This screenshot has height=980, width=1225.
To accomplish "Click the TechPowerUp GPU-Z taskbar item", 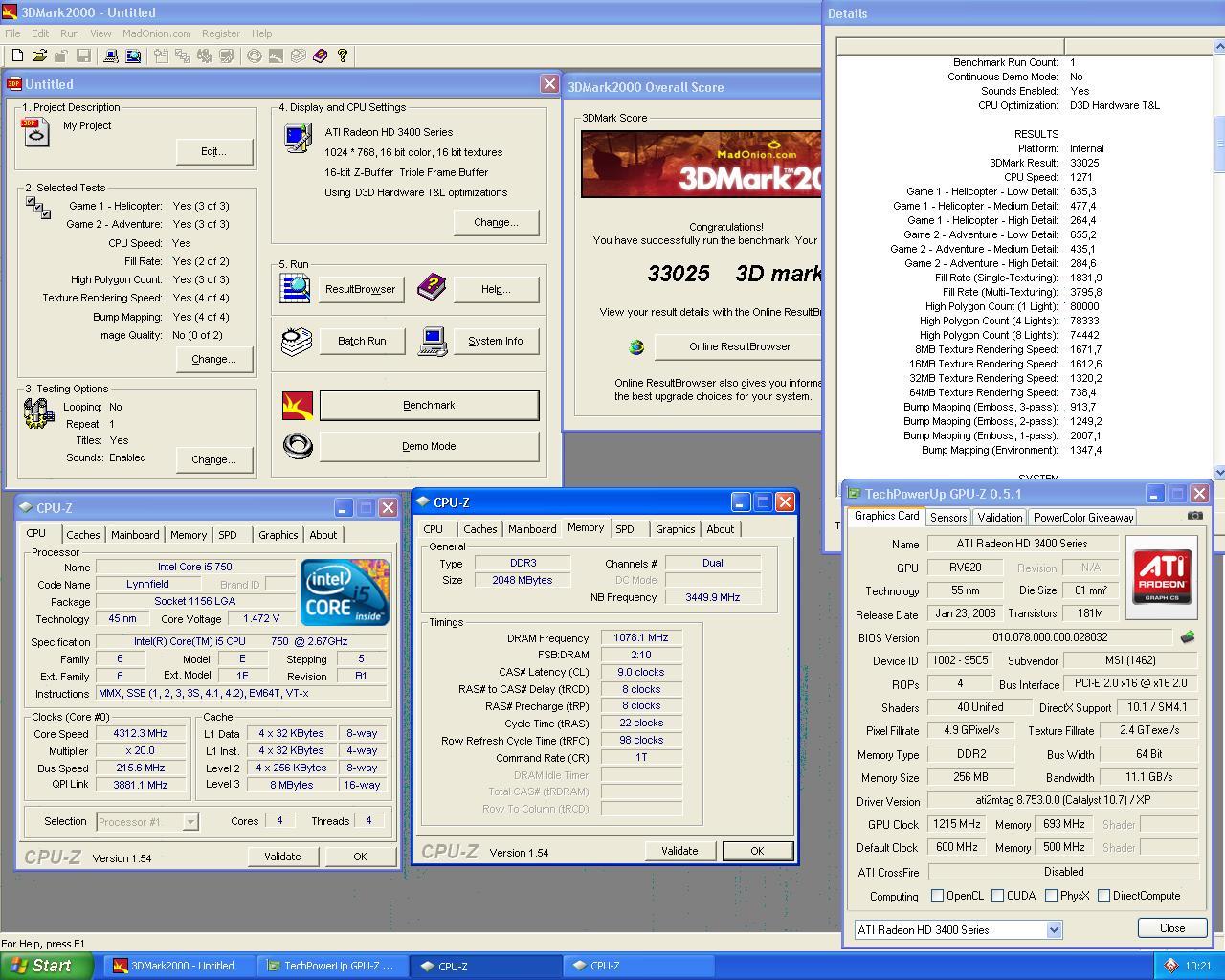I will coord(332,966).
